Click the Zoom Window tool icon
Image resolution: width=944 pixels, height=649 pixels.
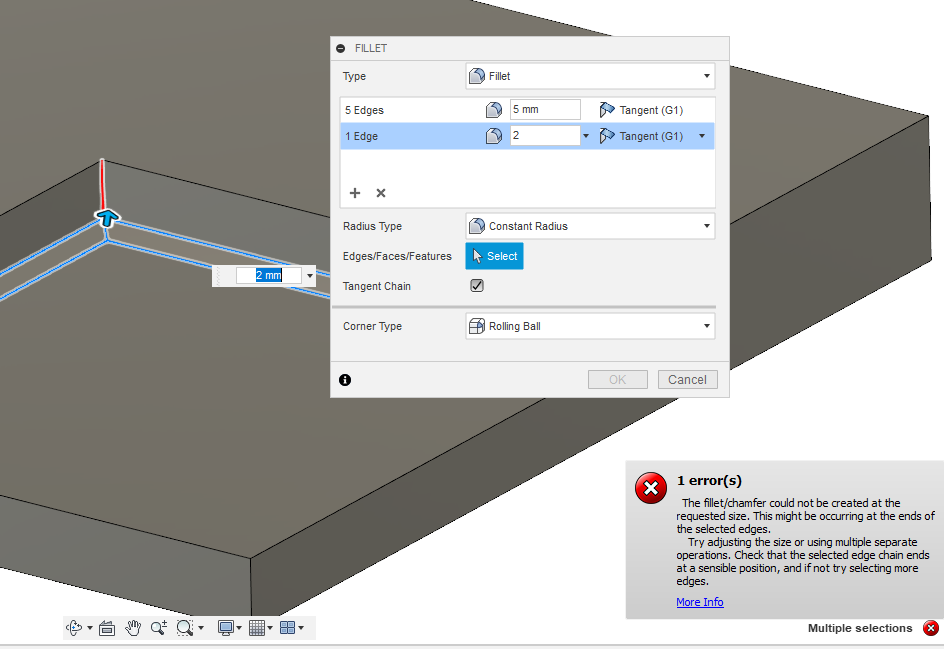coord(185,627)
